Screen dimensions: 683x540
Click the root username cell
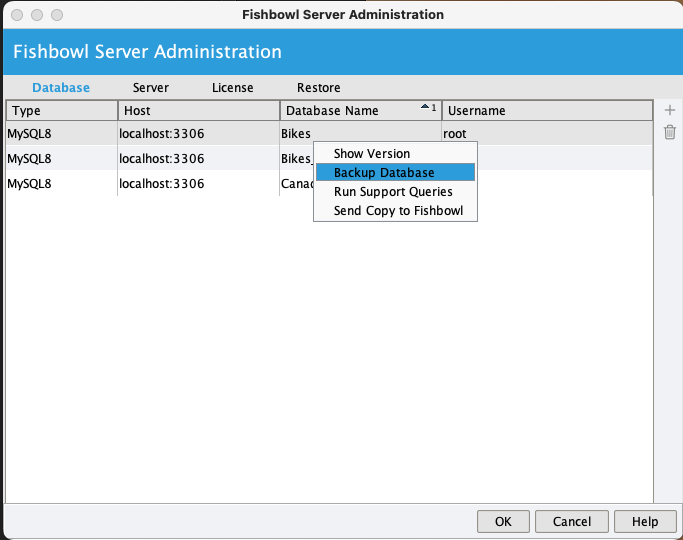[x=547, y=133]
